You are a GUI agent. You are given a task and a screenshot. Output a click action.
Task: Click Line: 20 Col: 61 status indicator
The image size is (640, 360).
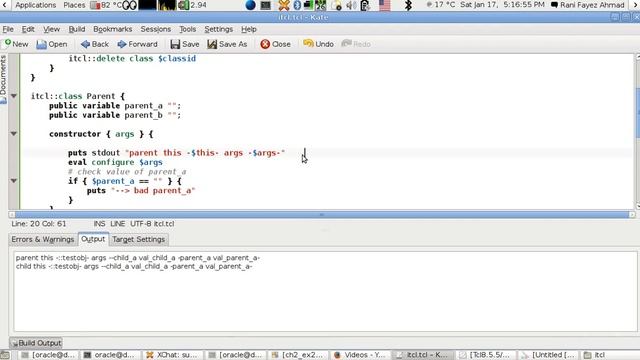[x=39, y=224]
